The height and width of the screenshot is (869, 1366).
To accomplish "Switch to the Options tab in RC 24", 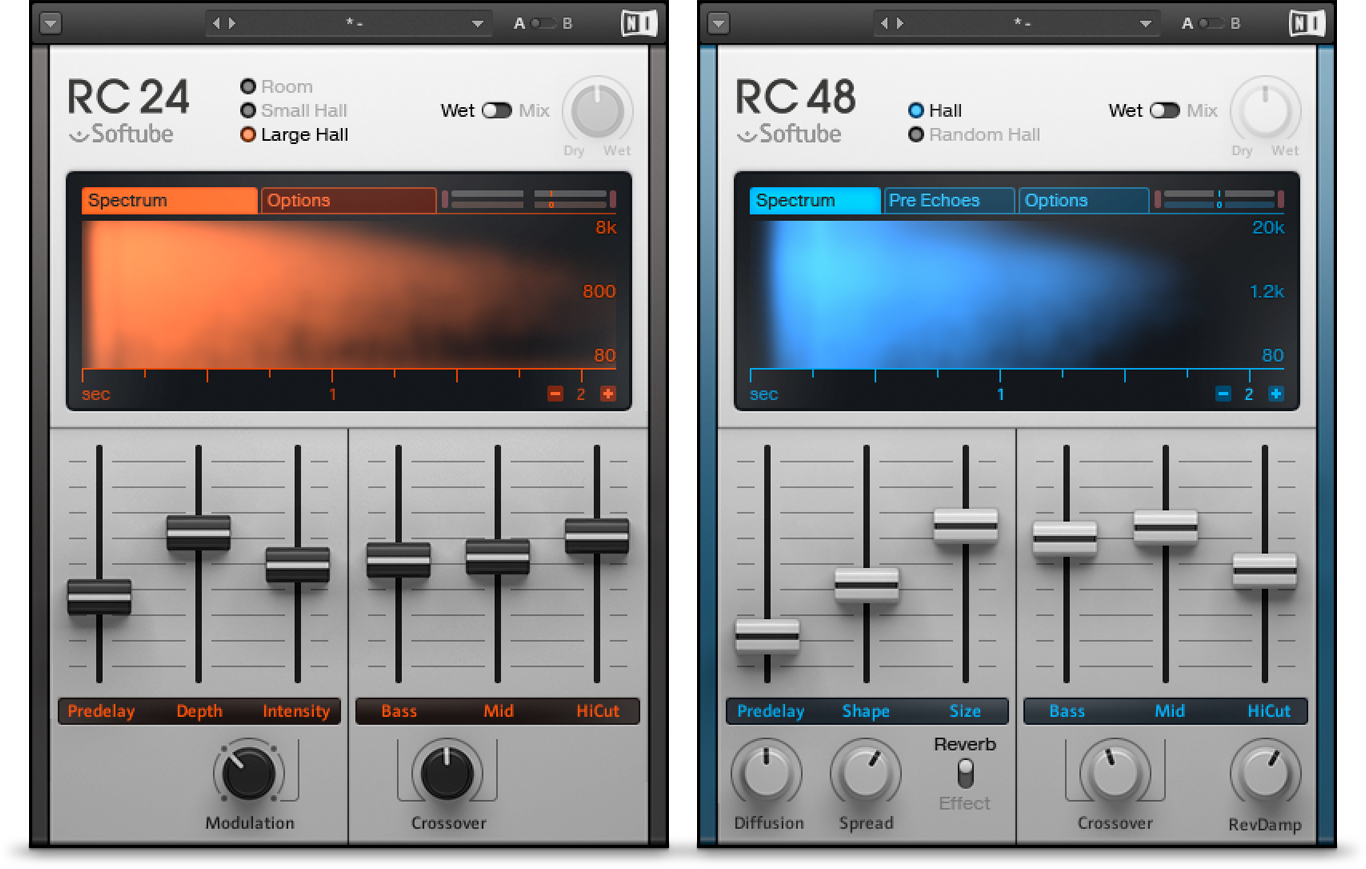I will pos(349,200).
